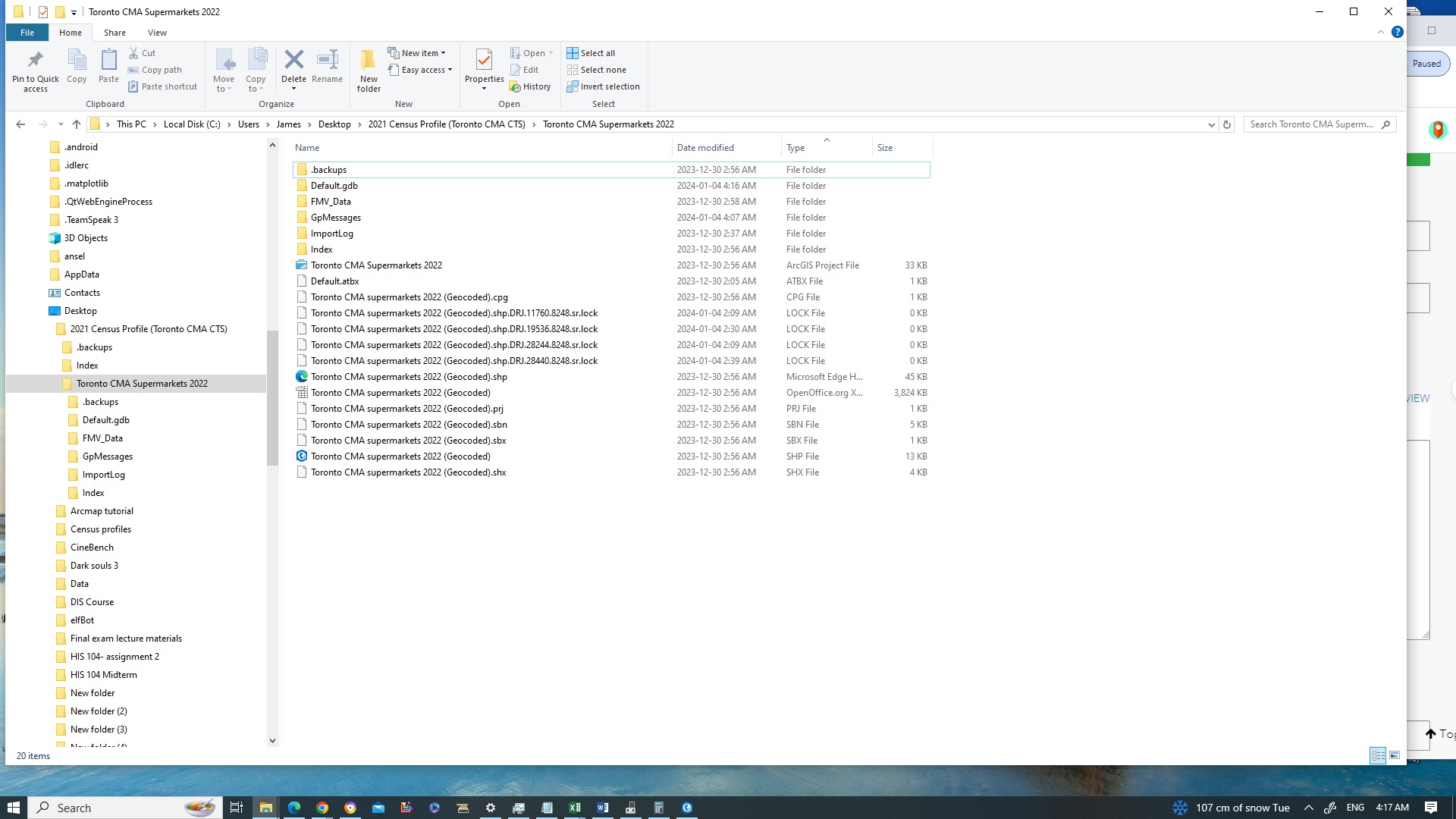Open the Move to dropdown
1456x819 pixels.
[224, 72]
